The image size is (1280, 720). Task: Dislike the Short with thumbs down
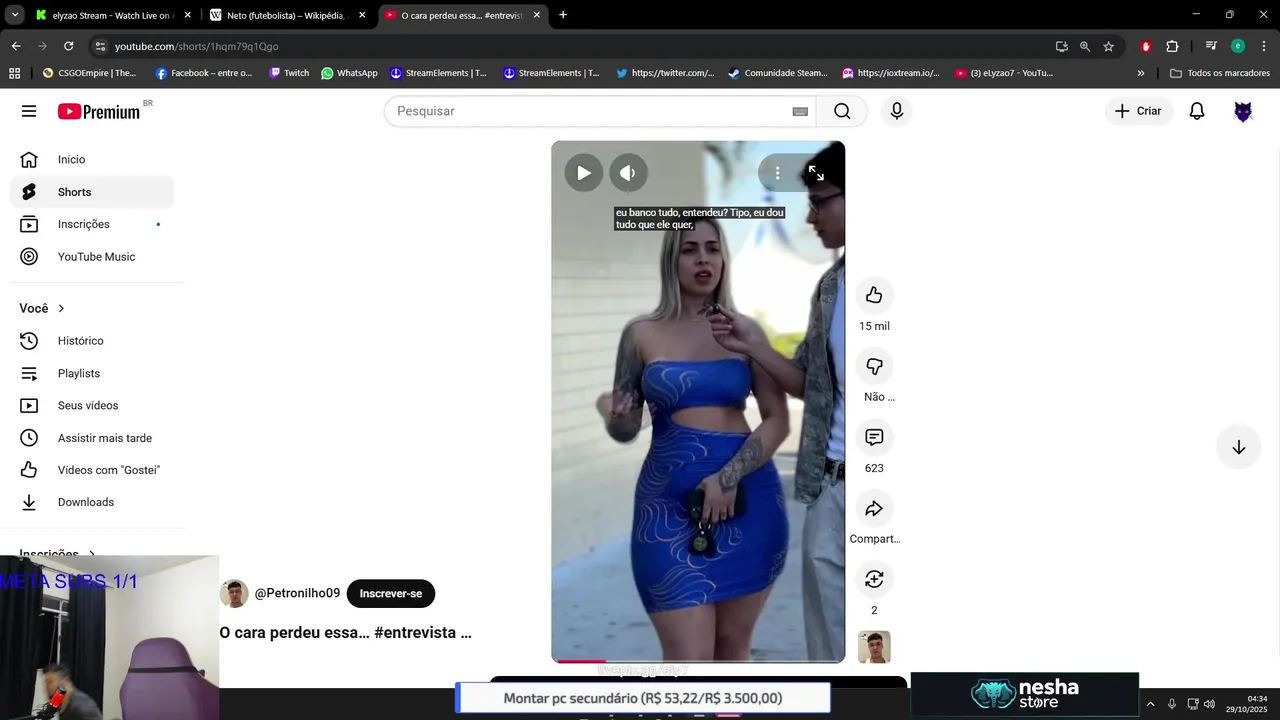click(874, 366)
